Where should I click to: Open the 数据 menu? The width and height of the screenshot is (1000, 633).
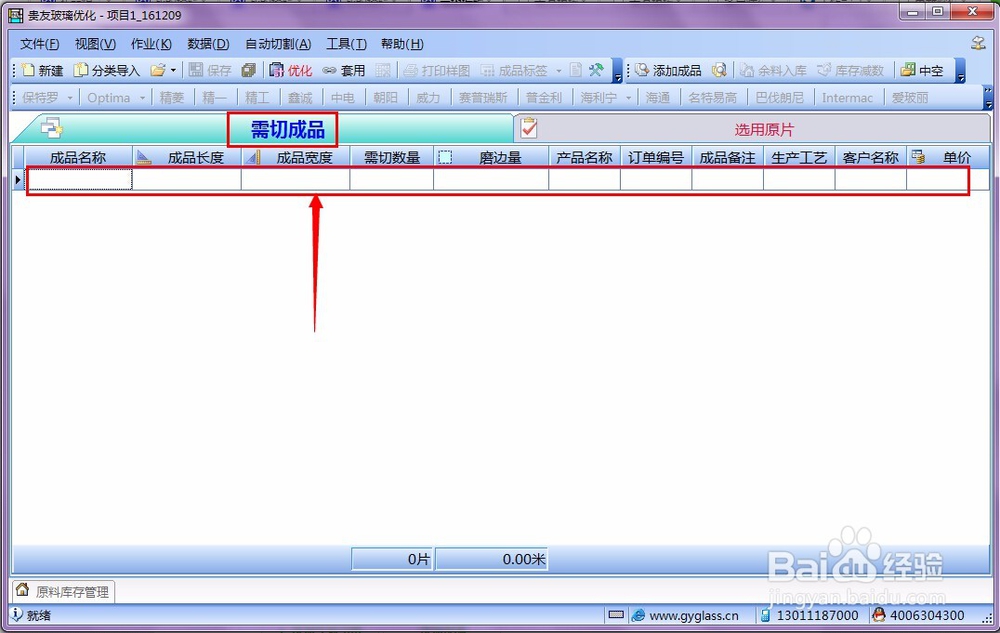(x=207, y=44)
